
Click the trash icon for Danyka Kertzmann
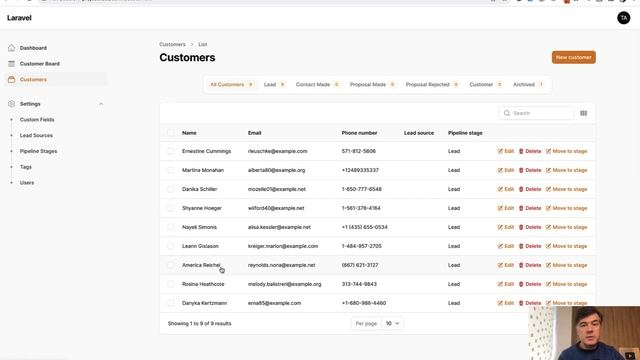coord(521,303)
